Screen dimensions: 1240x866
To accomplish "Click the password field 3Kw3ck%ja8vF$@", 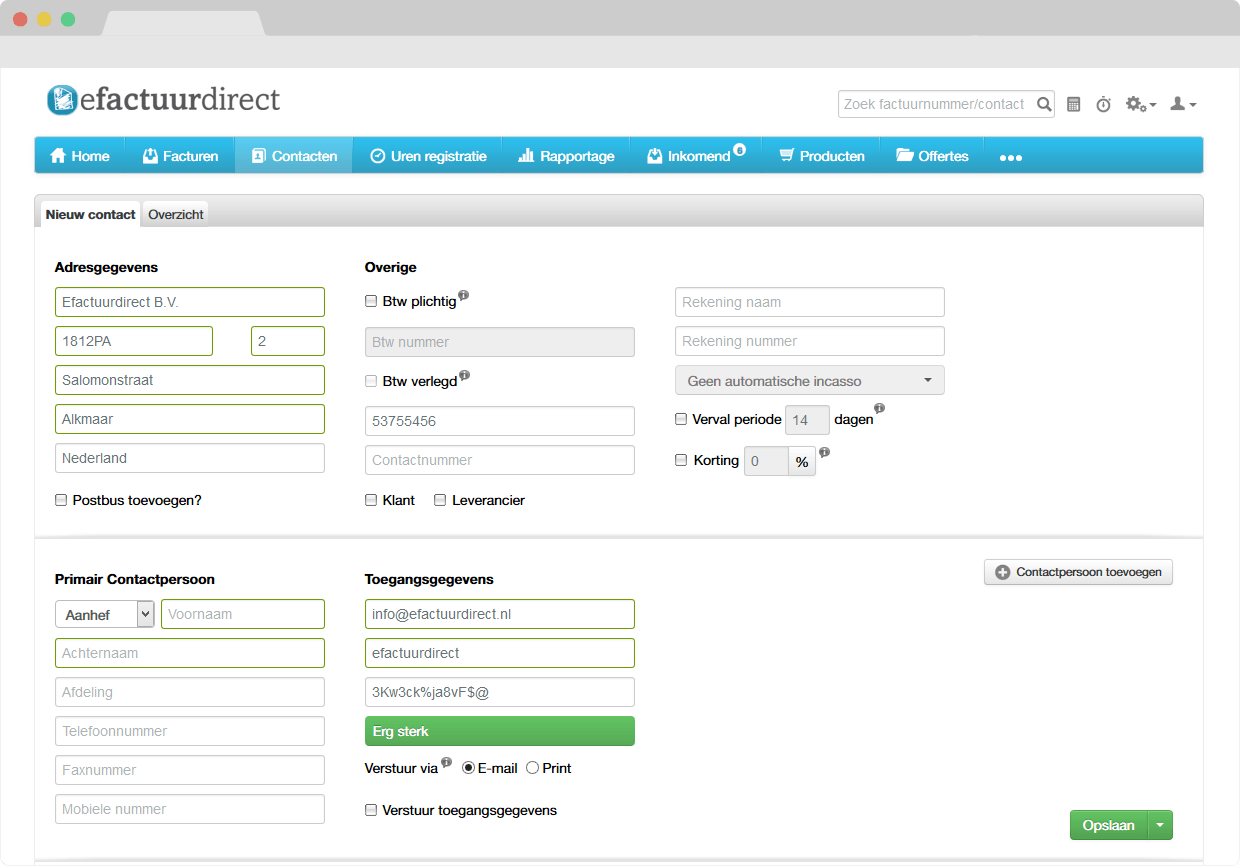I will pyautogui.click(x=500, y=692).
